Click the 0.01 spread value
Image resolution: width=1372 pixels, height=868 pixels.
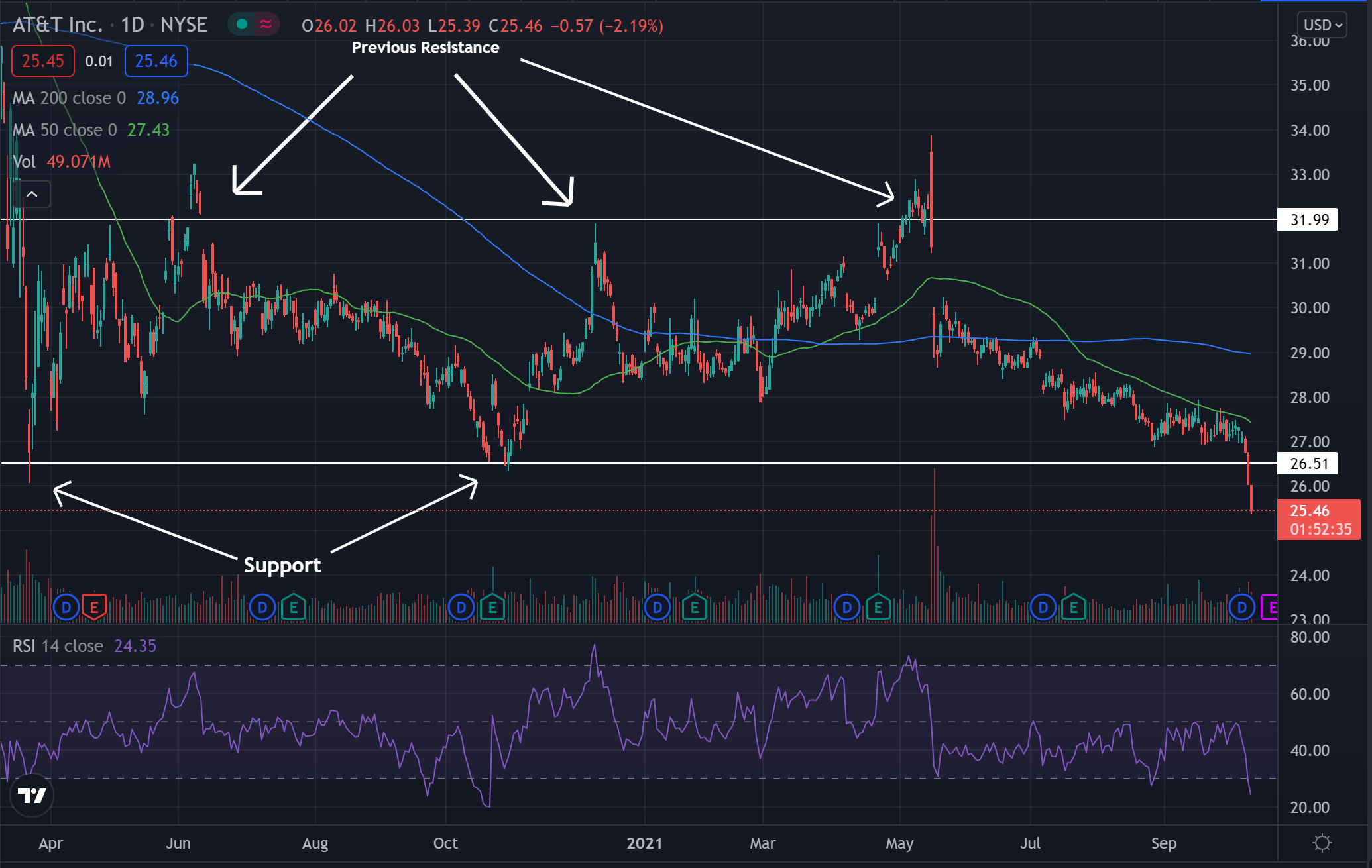(99, 61)
